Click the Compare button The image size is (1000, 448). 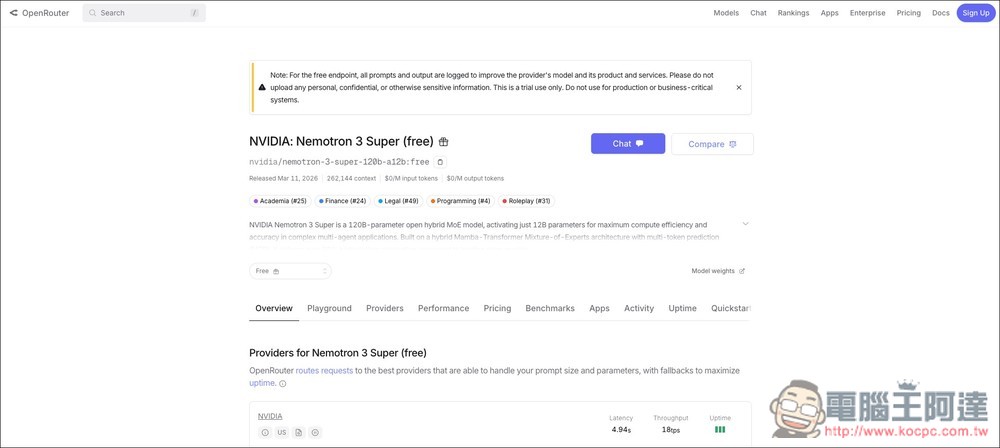coord(712,144)
